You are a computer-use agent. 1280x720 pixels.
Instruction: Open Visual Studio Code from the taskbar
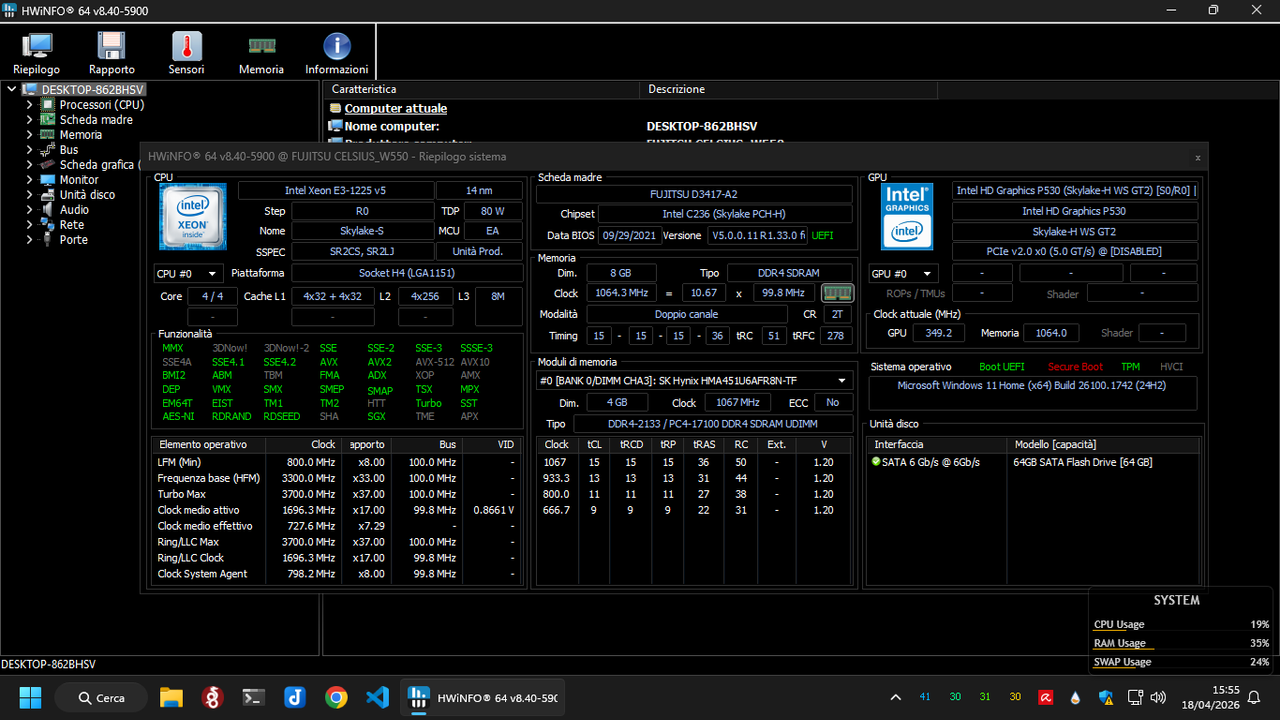[377, 697]
